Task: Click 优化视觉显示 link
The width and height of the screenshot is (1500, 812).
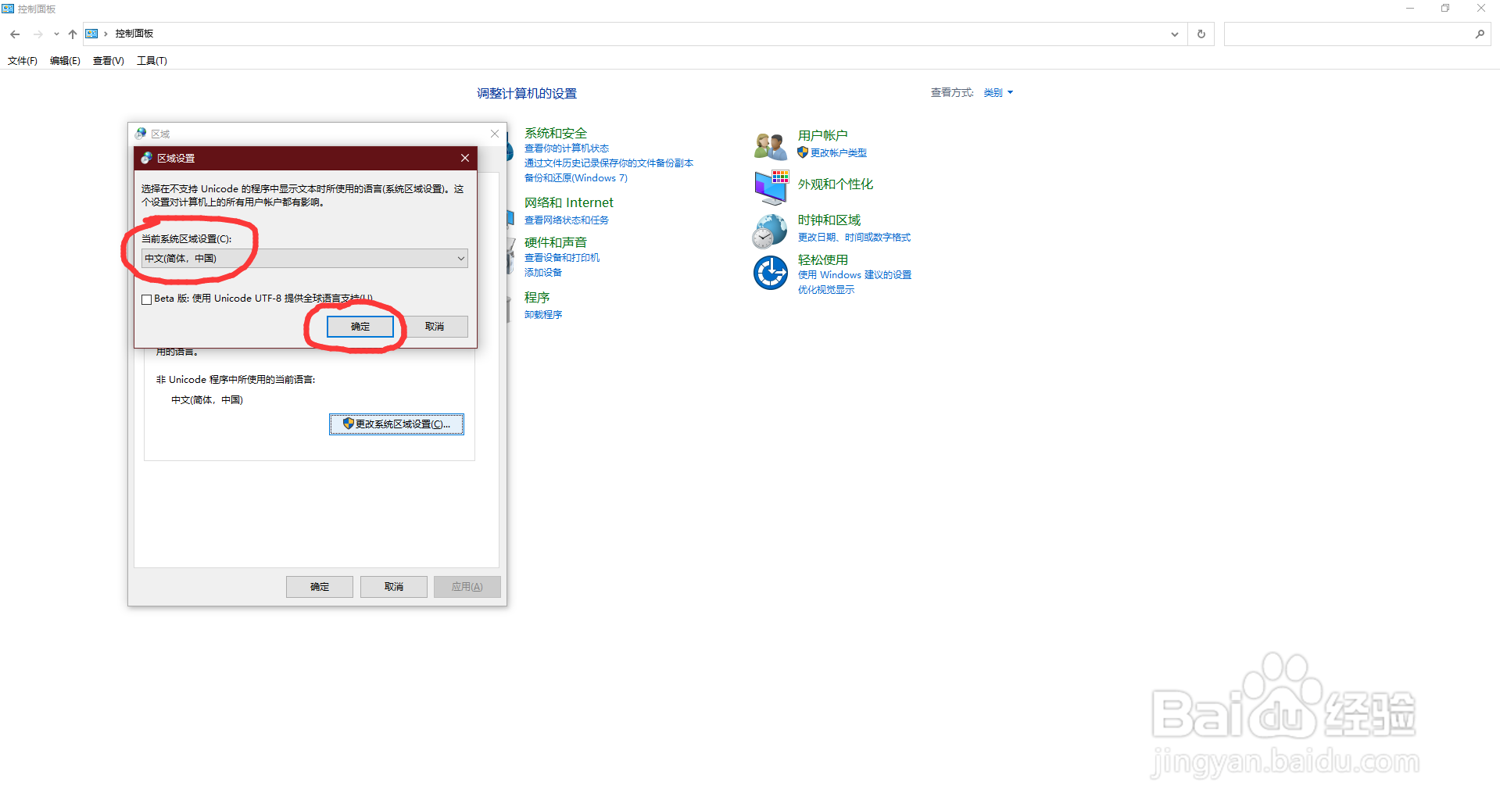Action: tap(826, 290)
